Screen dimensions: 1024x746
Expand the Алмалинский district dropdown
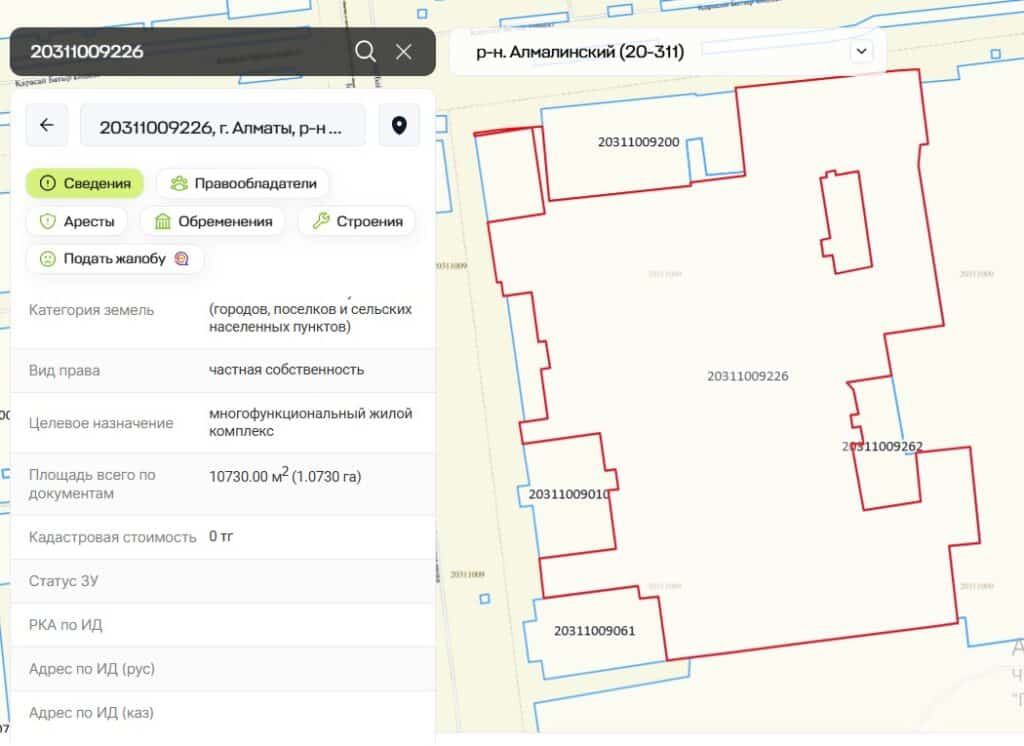coord(861,51)
